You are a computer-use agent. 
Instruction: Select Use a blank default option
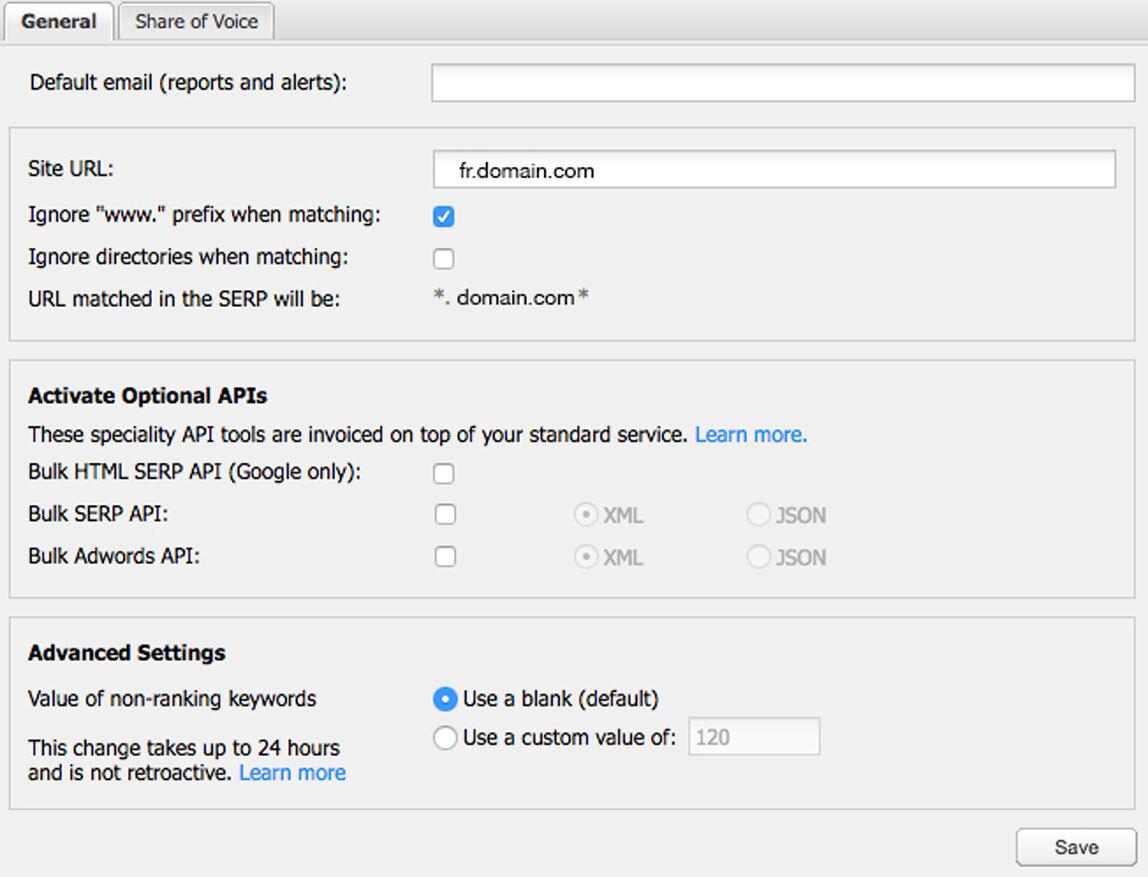pos(447,698)
